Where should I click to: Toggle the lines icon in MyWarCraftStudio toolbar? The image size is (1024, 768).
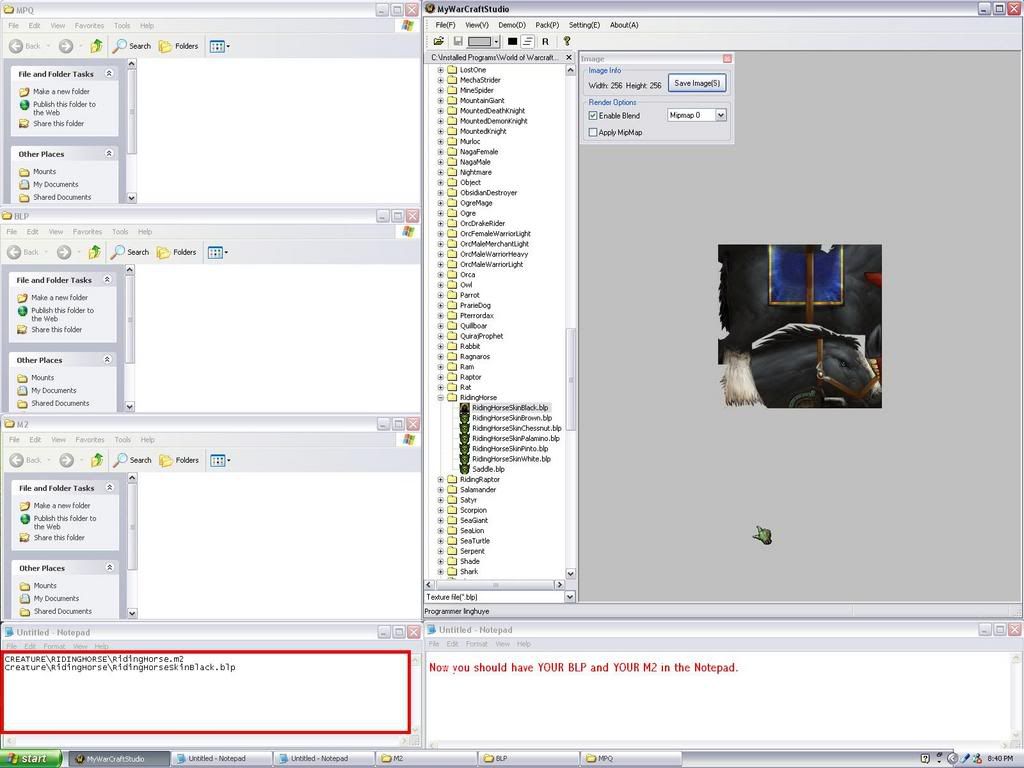[528, 41]
